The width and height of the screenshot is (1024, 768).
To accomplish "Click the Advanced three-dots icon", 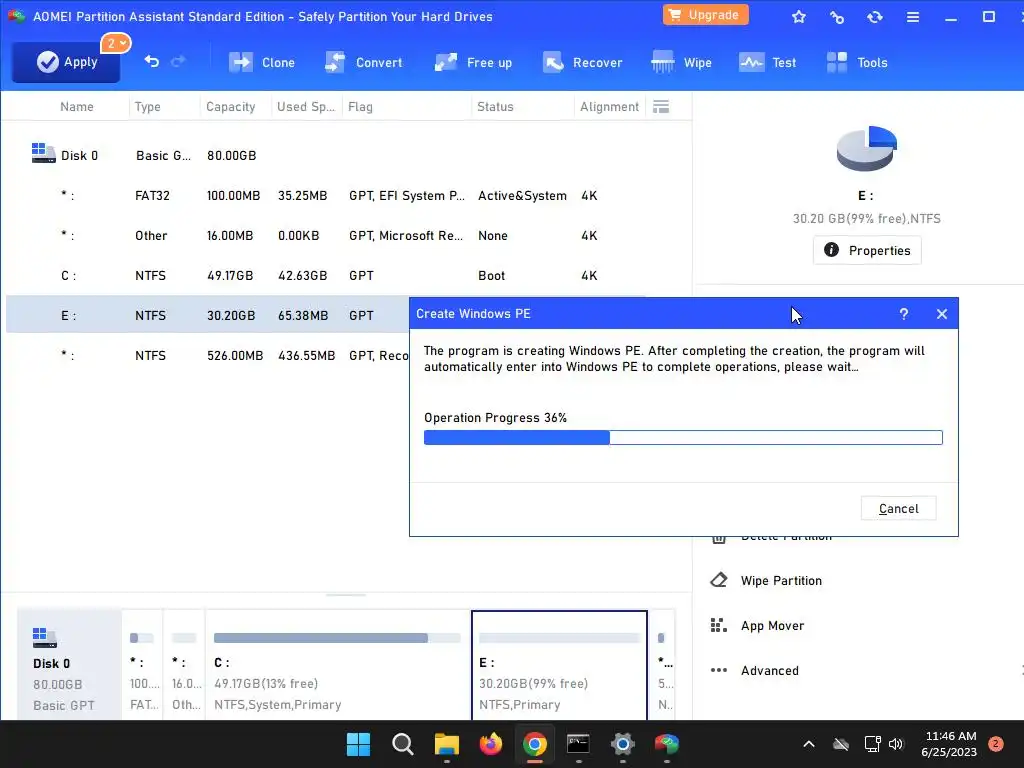I will [718, 670].
